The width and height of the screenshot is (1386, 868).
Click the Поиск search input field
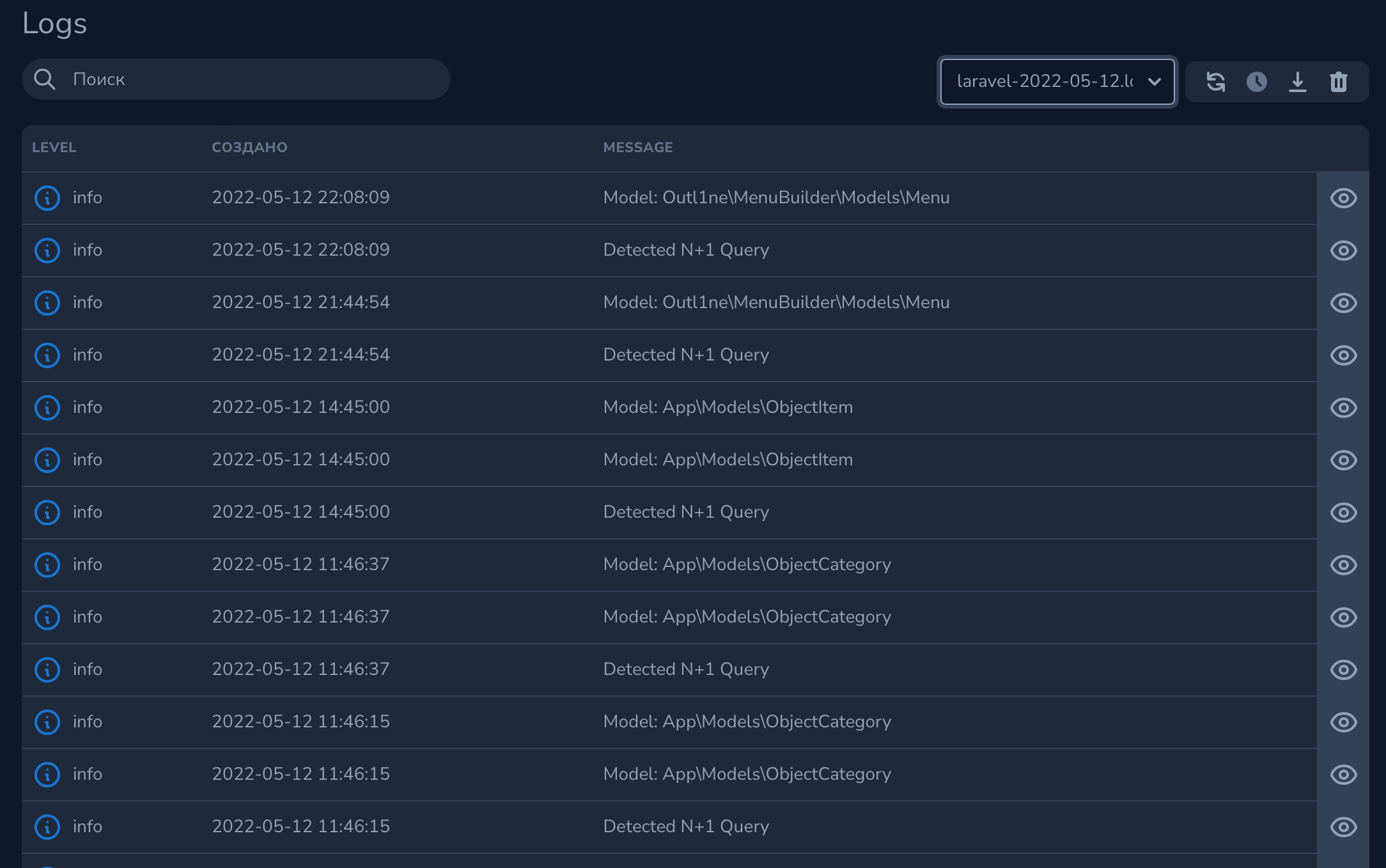[256, 79]
